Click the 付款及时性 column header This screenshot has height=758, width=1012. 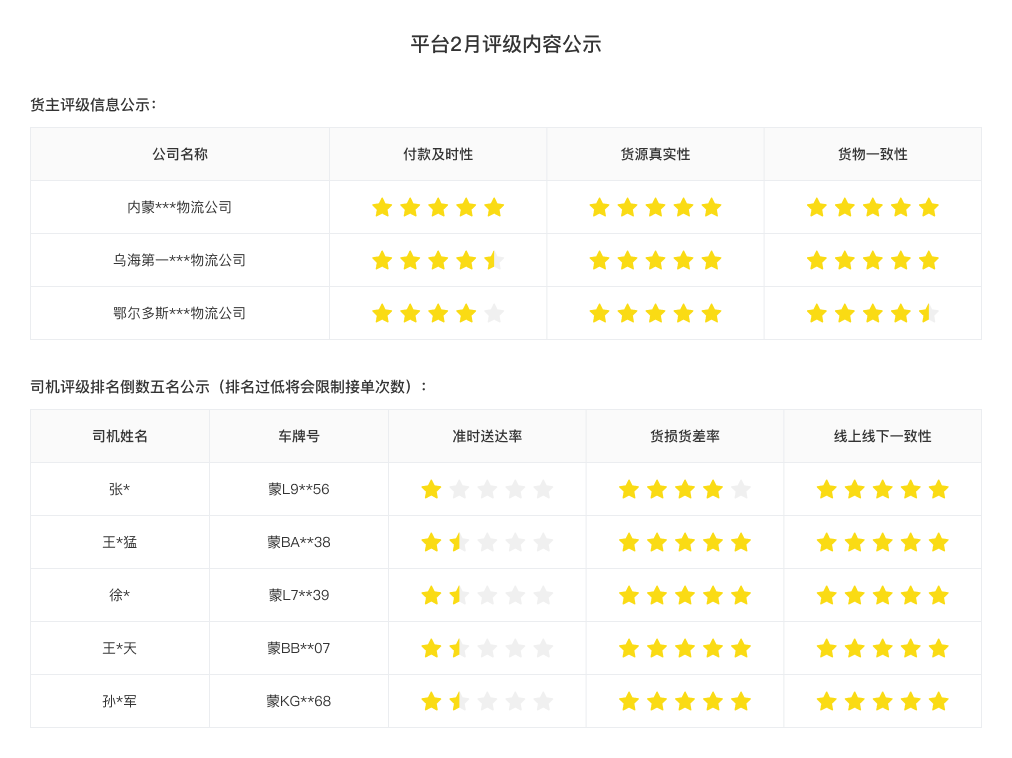point(438,154)
